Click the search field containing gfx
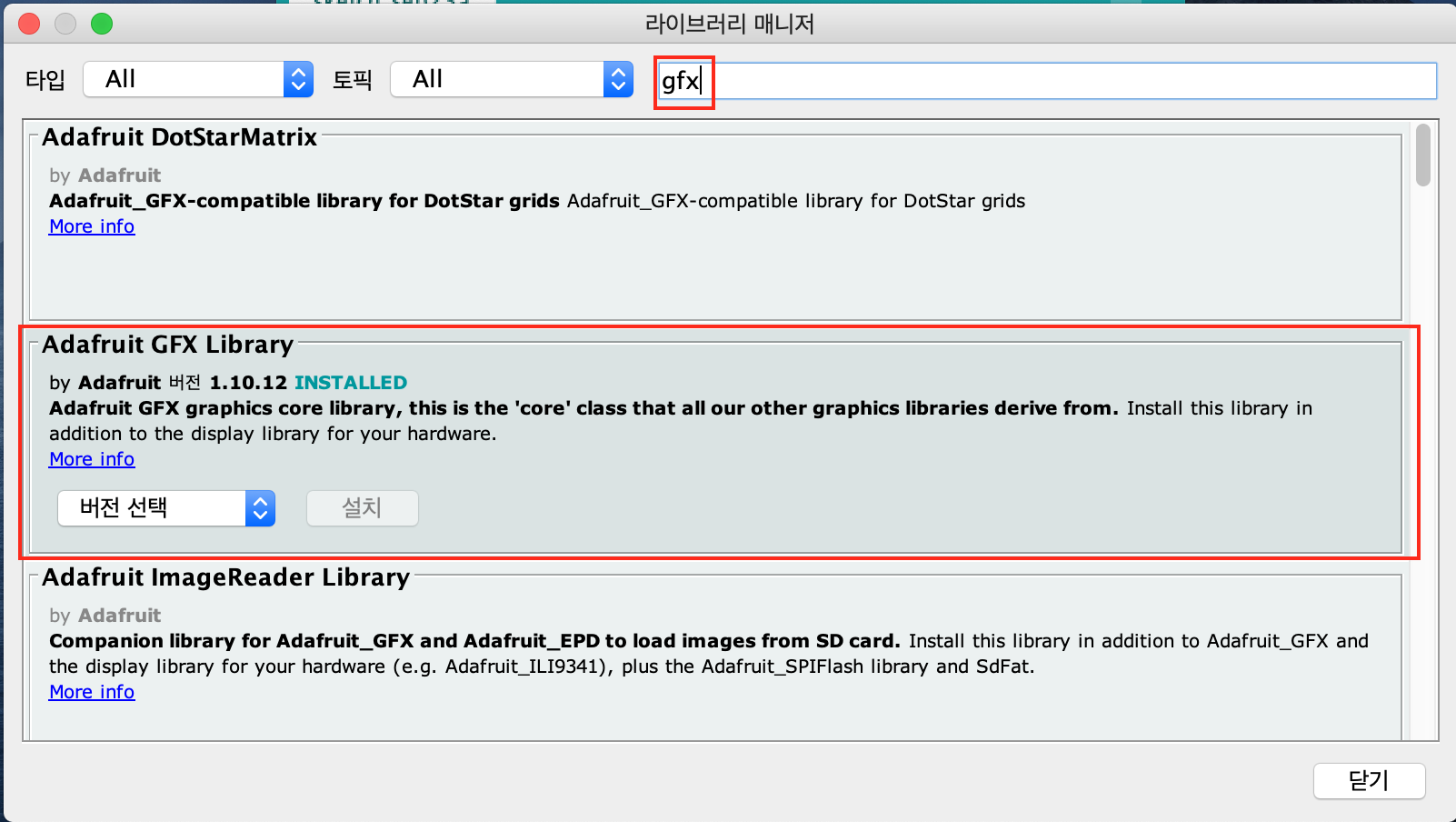 pyautogui.click(x=1047, y=81)
